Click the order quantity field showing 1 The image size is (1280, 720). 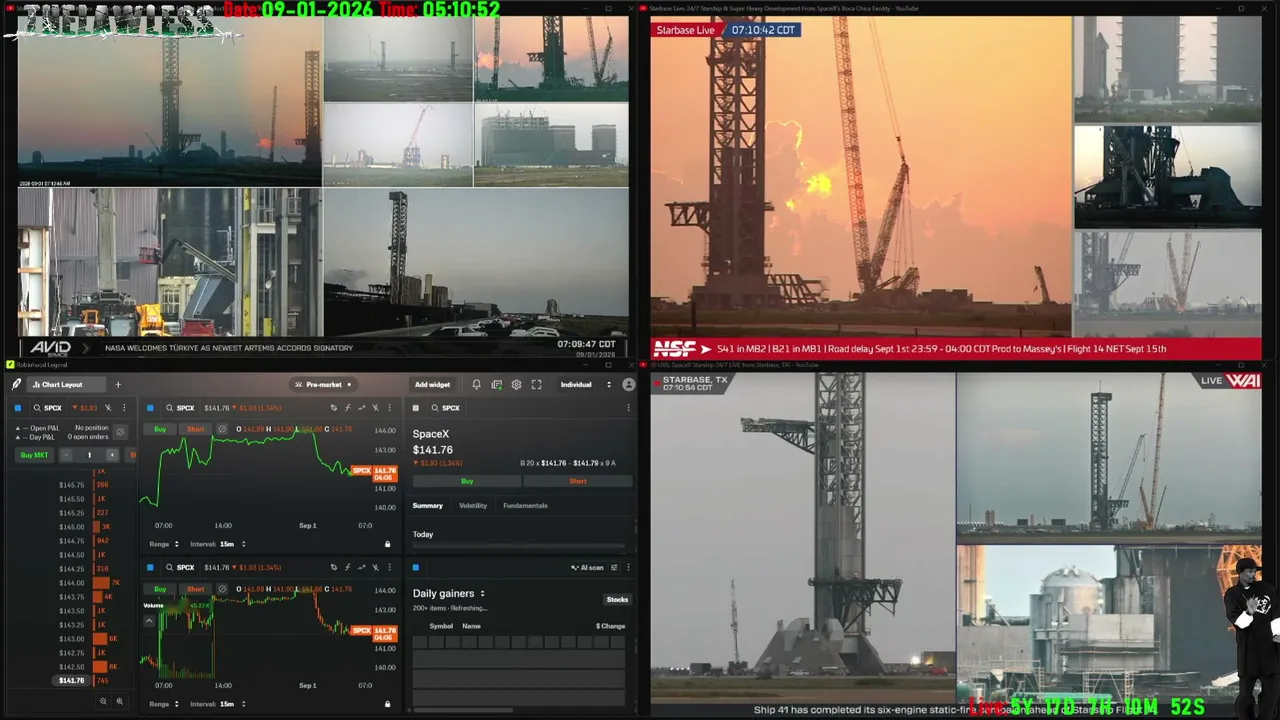[89, 455]
